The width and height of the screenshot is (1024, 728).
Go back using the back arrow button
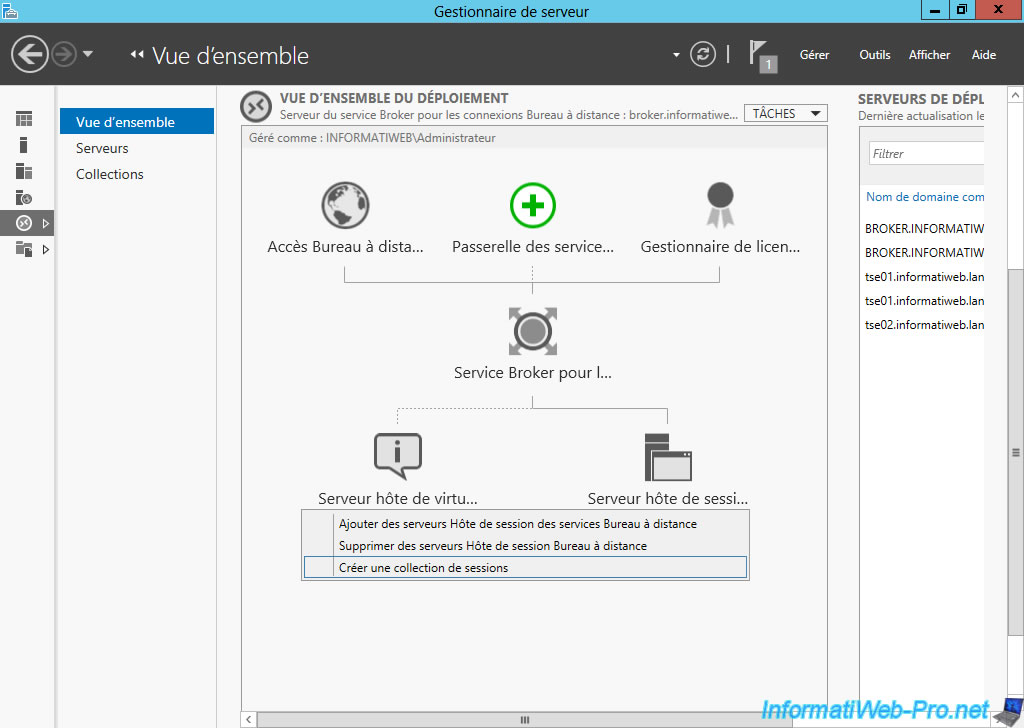click(x=31, y=54)
